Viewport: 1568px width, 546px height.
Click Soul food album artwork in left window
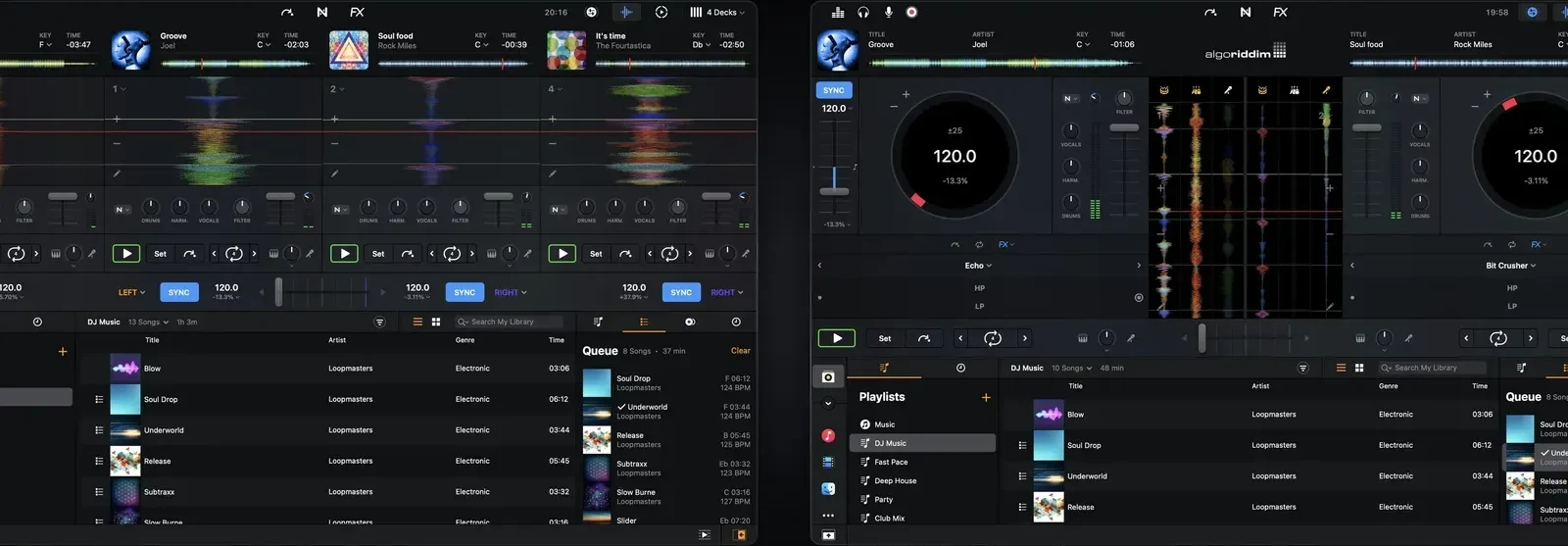tap(349, 50)
